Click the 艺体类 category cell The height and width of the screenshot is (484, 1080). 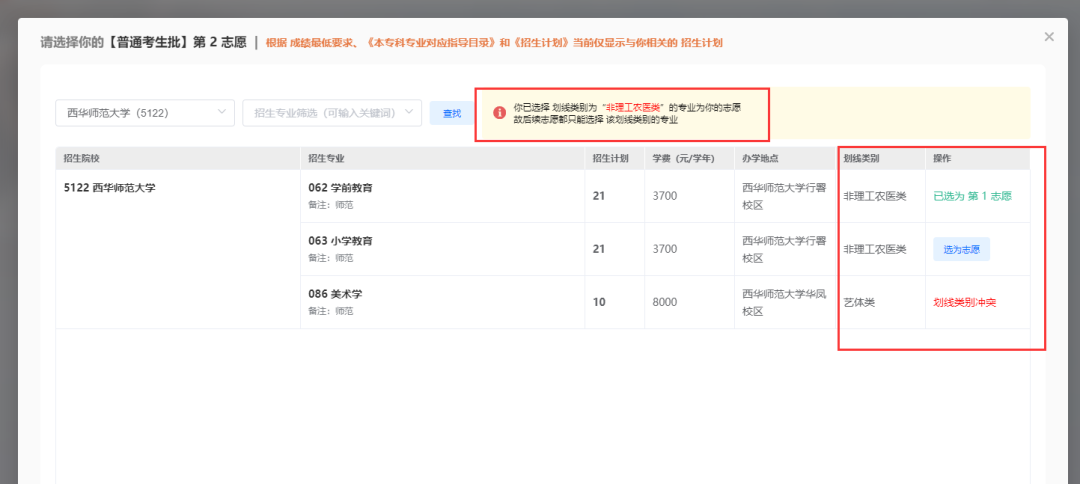(859, 302)
